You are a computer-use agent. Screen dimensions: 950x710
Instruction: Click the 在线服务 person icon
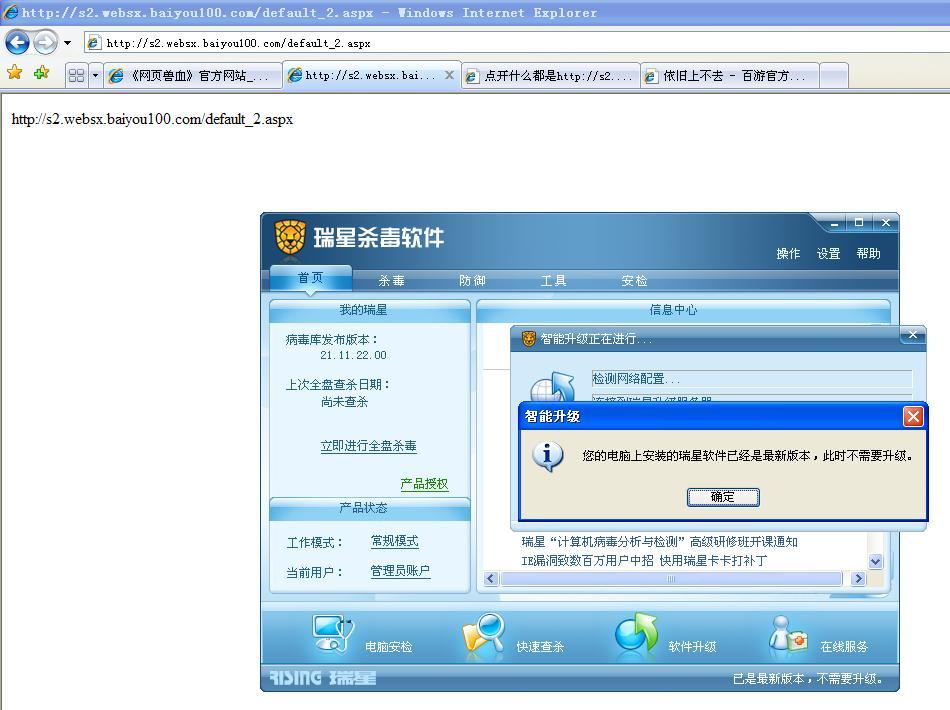coord(788,634)
